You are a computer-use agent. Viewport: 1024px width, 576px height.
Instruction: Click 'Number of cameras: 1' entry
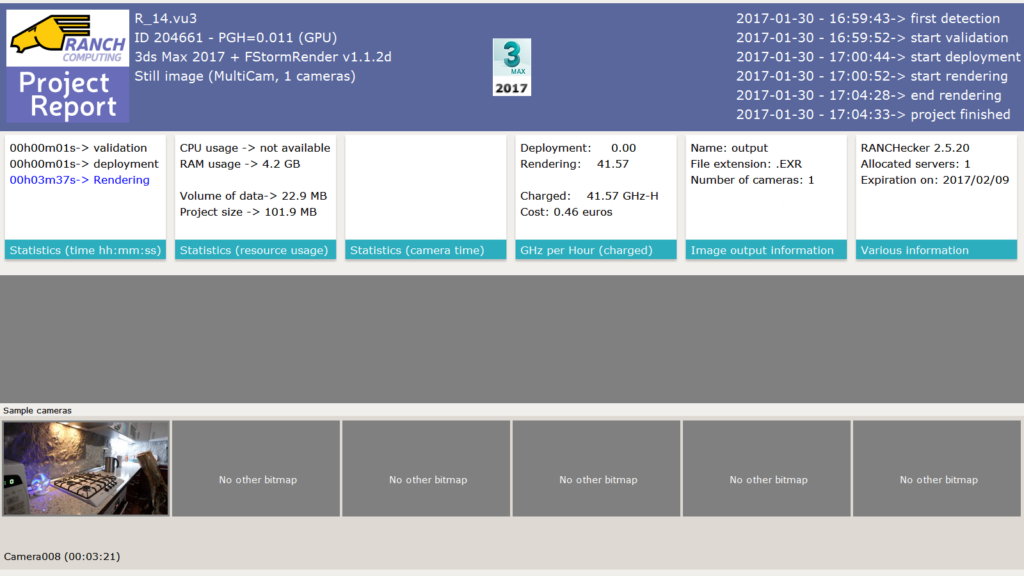tap(752, 180)
